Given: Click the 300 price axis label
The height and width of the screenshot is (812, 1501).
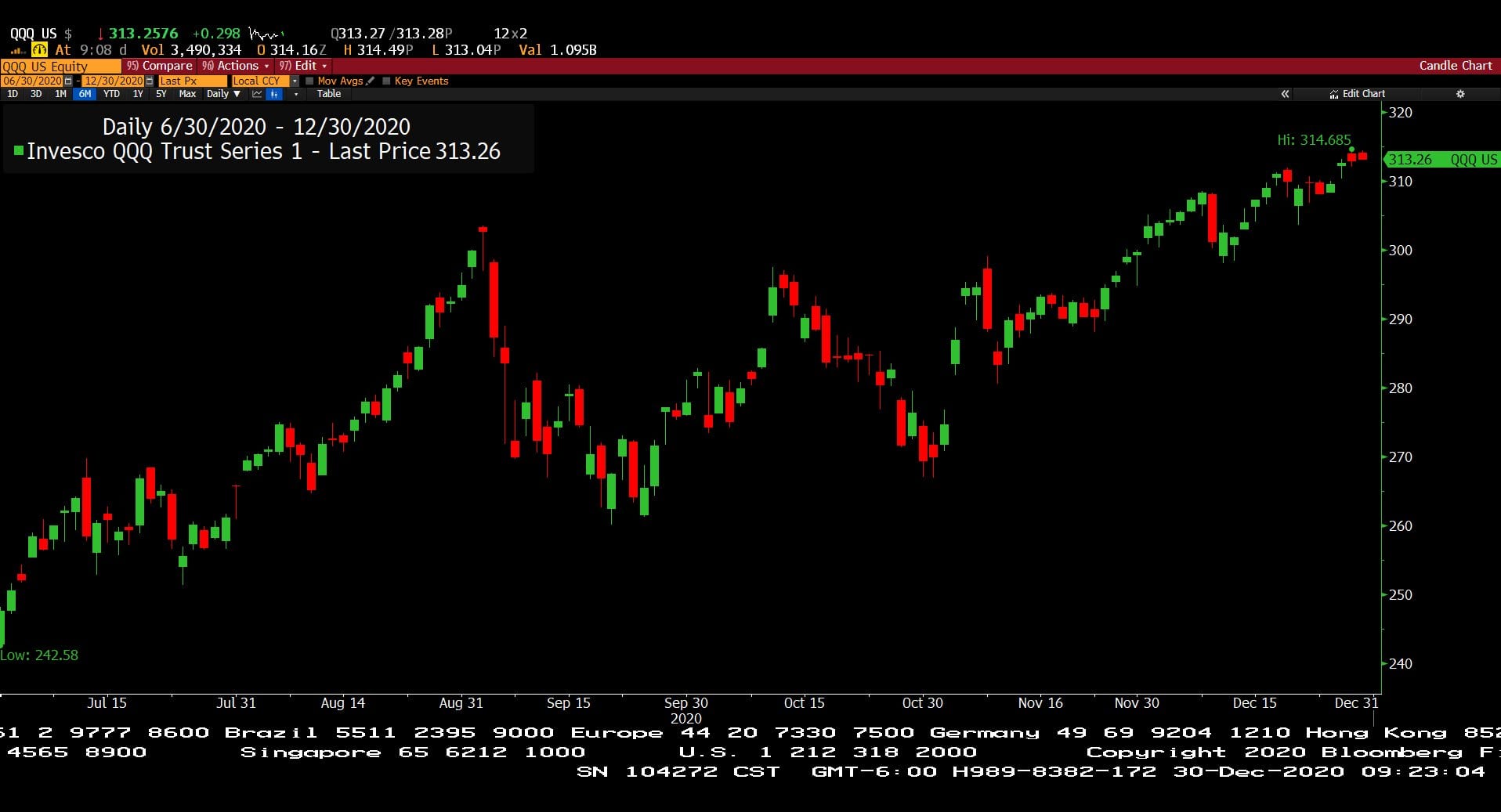Looking at the screenshot, I should [1400, 251].
